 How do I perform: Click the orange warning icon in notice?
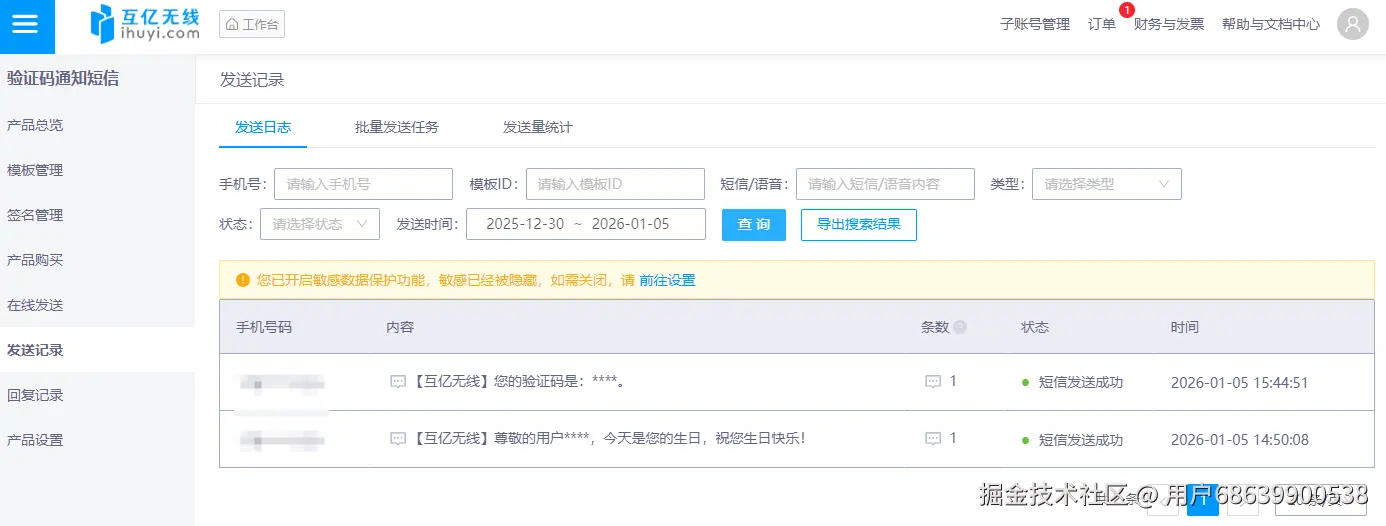click(x=243, y=280)
